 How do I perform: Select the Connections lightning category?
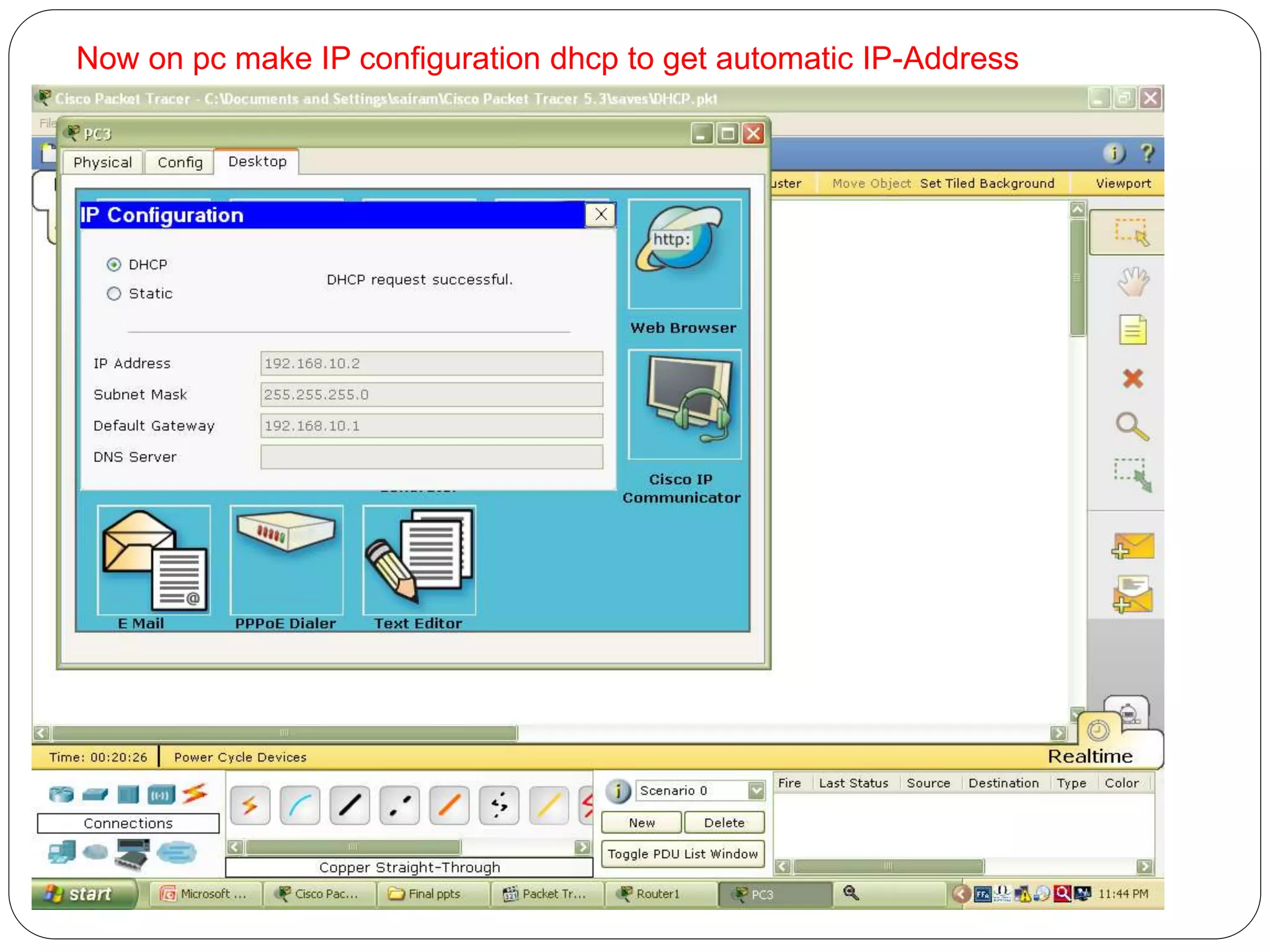pyautogui.click(x=195, y=793)
